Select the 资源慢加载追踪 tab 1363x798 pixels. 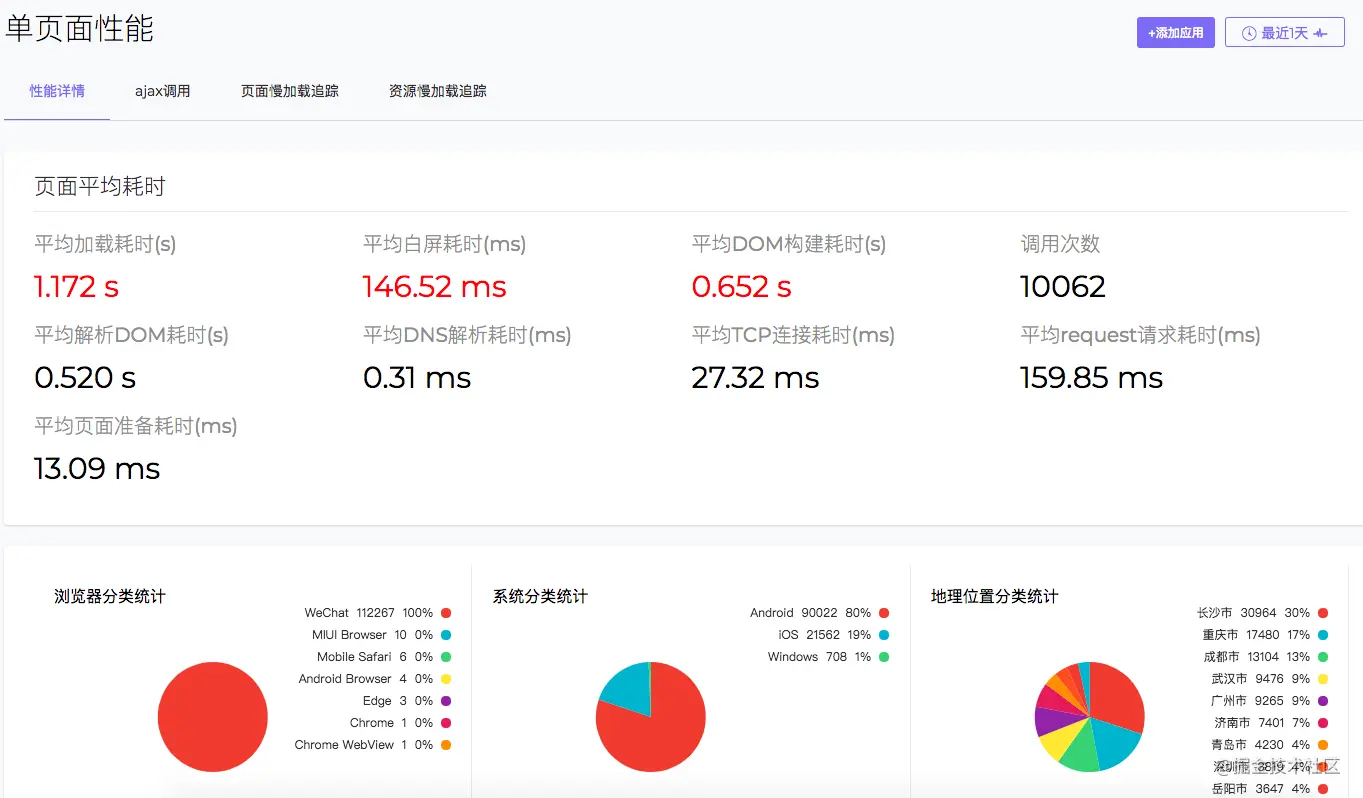tap(438, 91)
